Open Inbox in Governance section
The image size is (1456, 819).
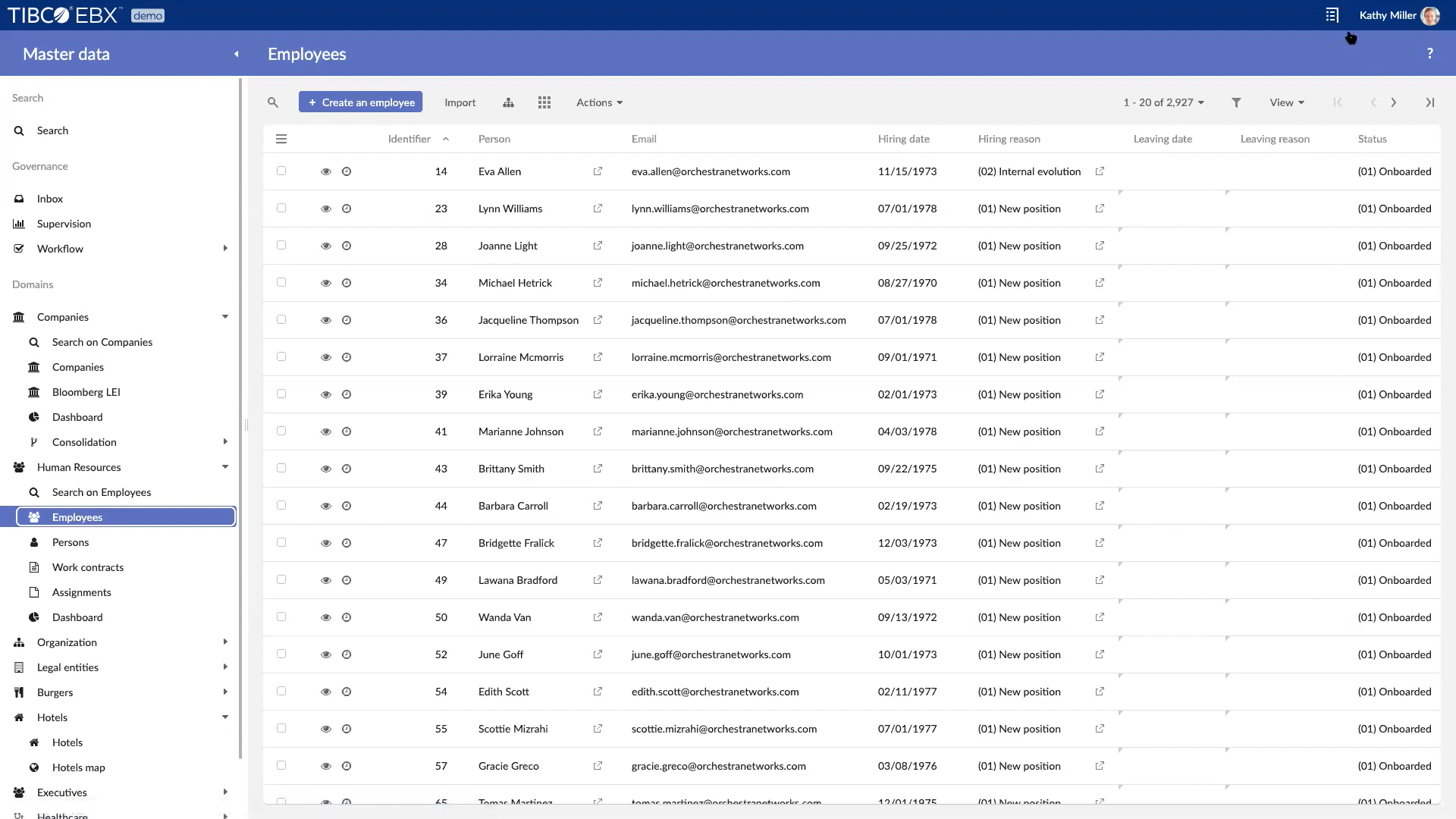click(x=50, y=199)
